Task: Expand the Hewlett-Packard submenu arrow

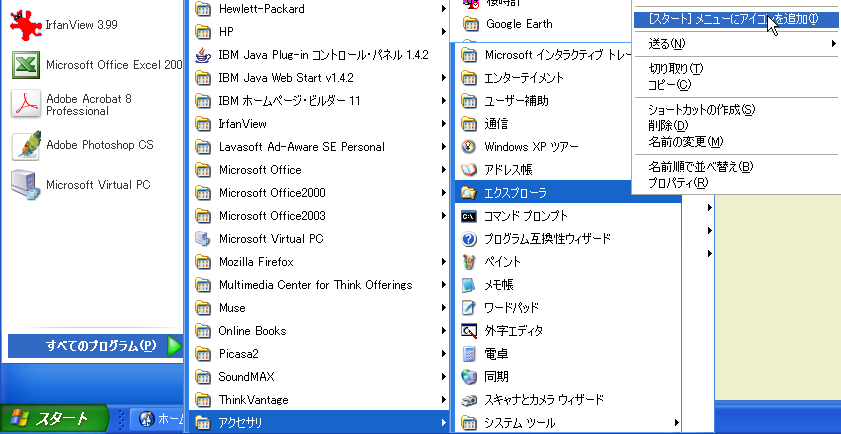Action: click(x=444, y=9)
